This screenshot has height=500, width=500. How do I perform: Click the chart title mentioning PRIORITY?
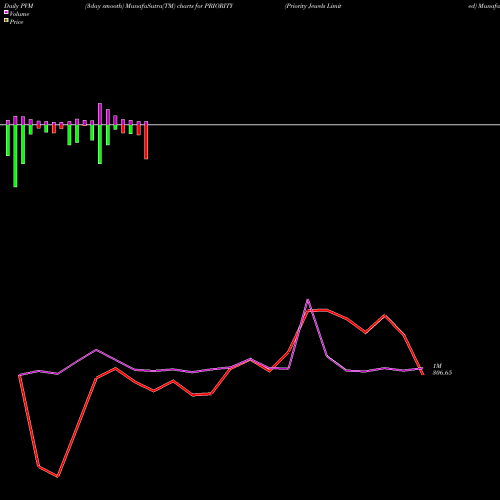coord(159,6)
